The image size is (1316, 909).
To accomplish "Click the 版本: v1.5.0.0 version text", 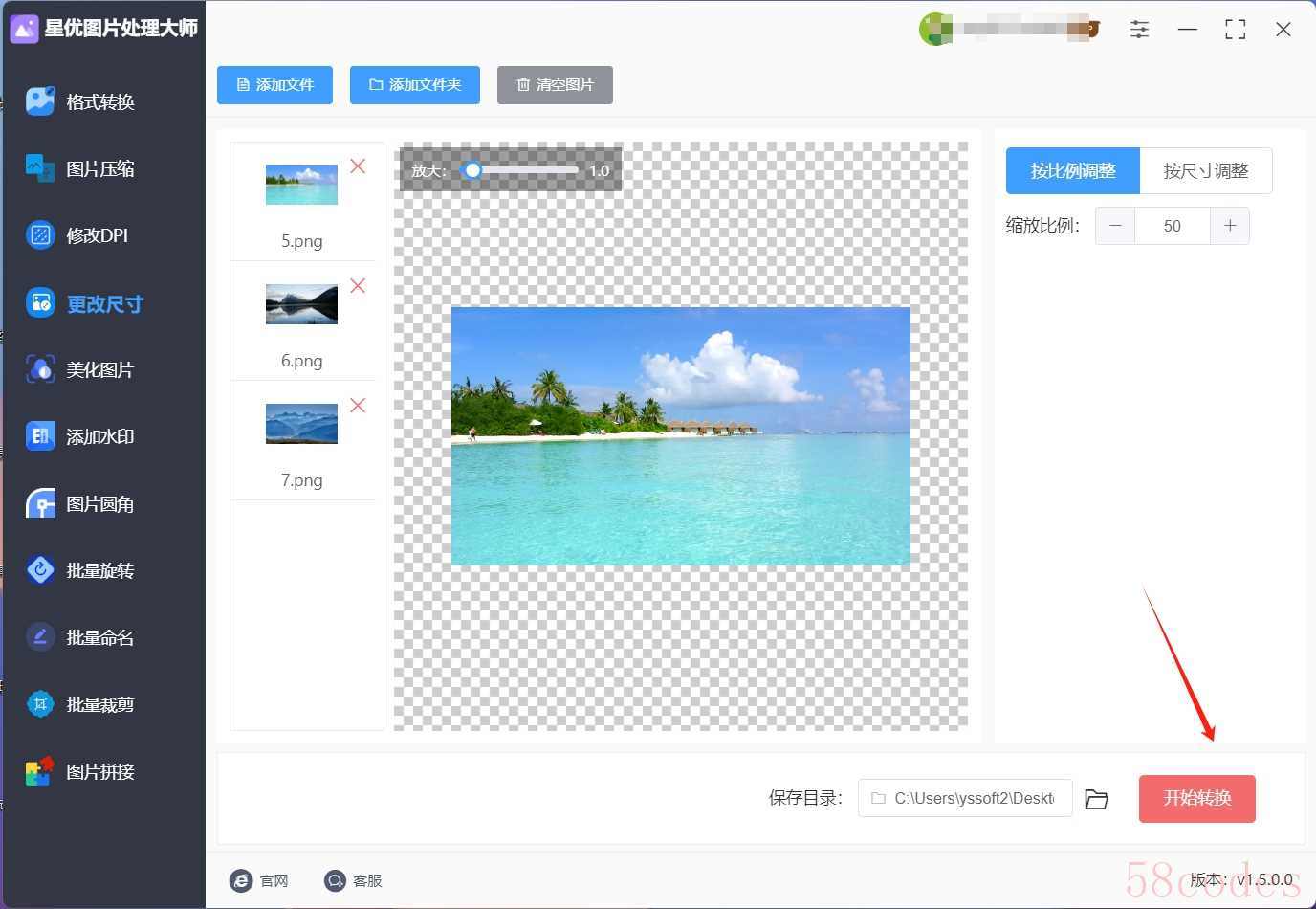I will point(1241,879).
